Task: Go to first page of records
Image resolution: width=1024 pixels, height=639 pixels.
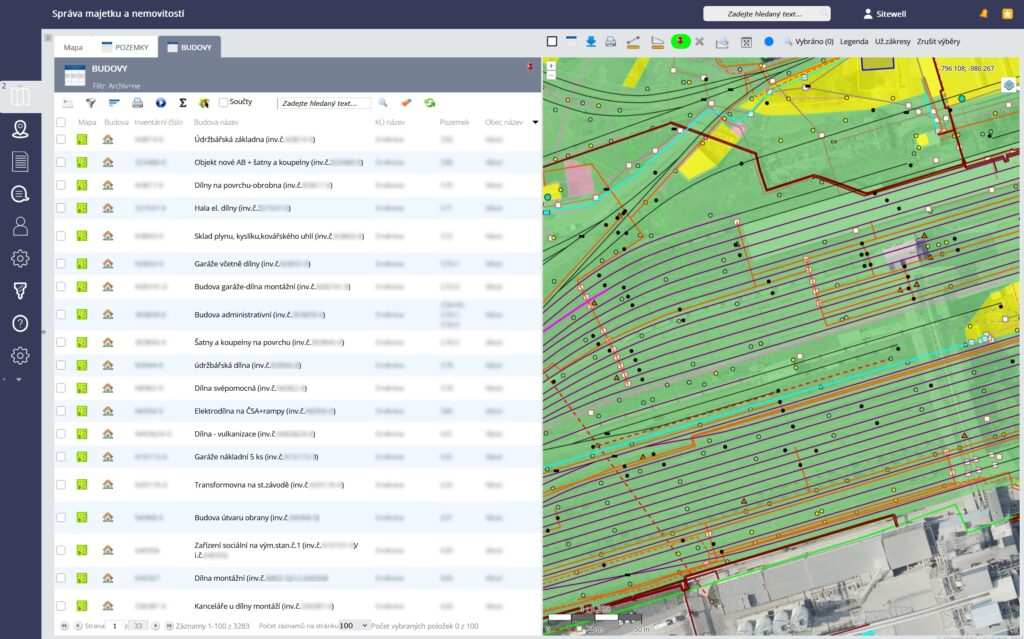Action: (x=64, y=626)
